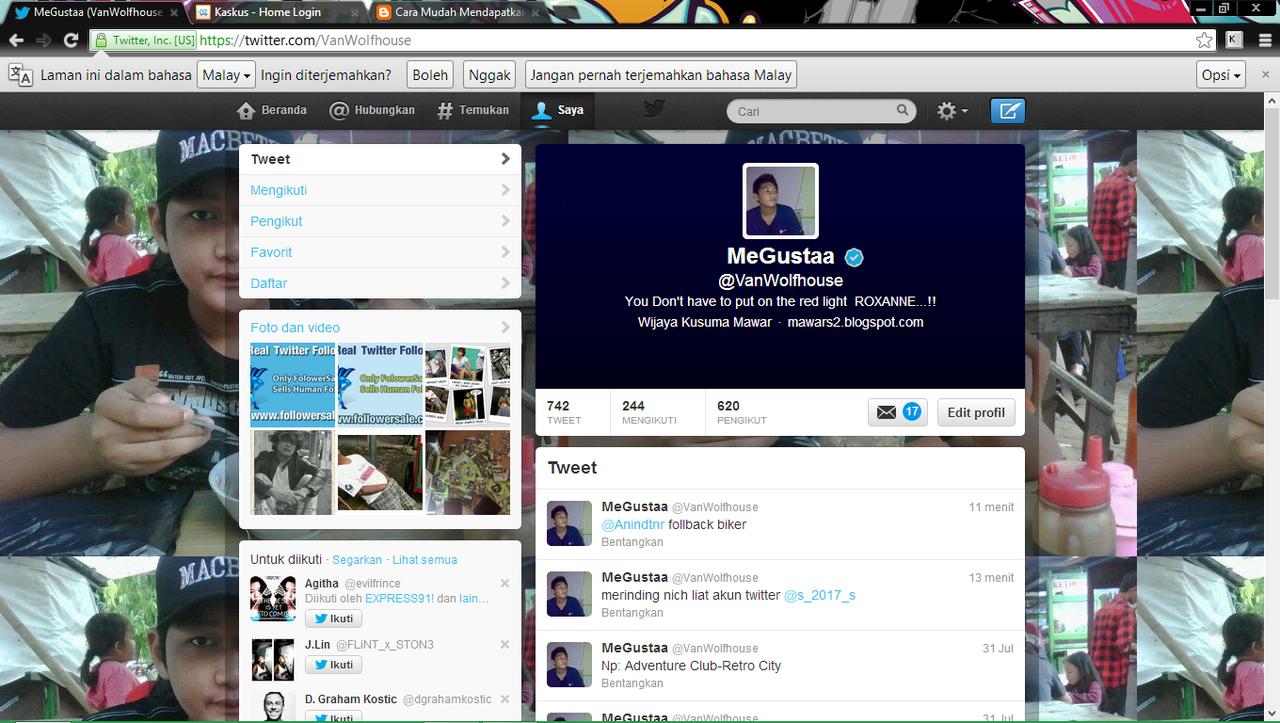Open the Malay language dropdown
Image resolution: width=1280 pixels, height=723 pixels.
coord(226,75)
